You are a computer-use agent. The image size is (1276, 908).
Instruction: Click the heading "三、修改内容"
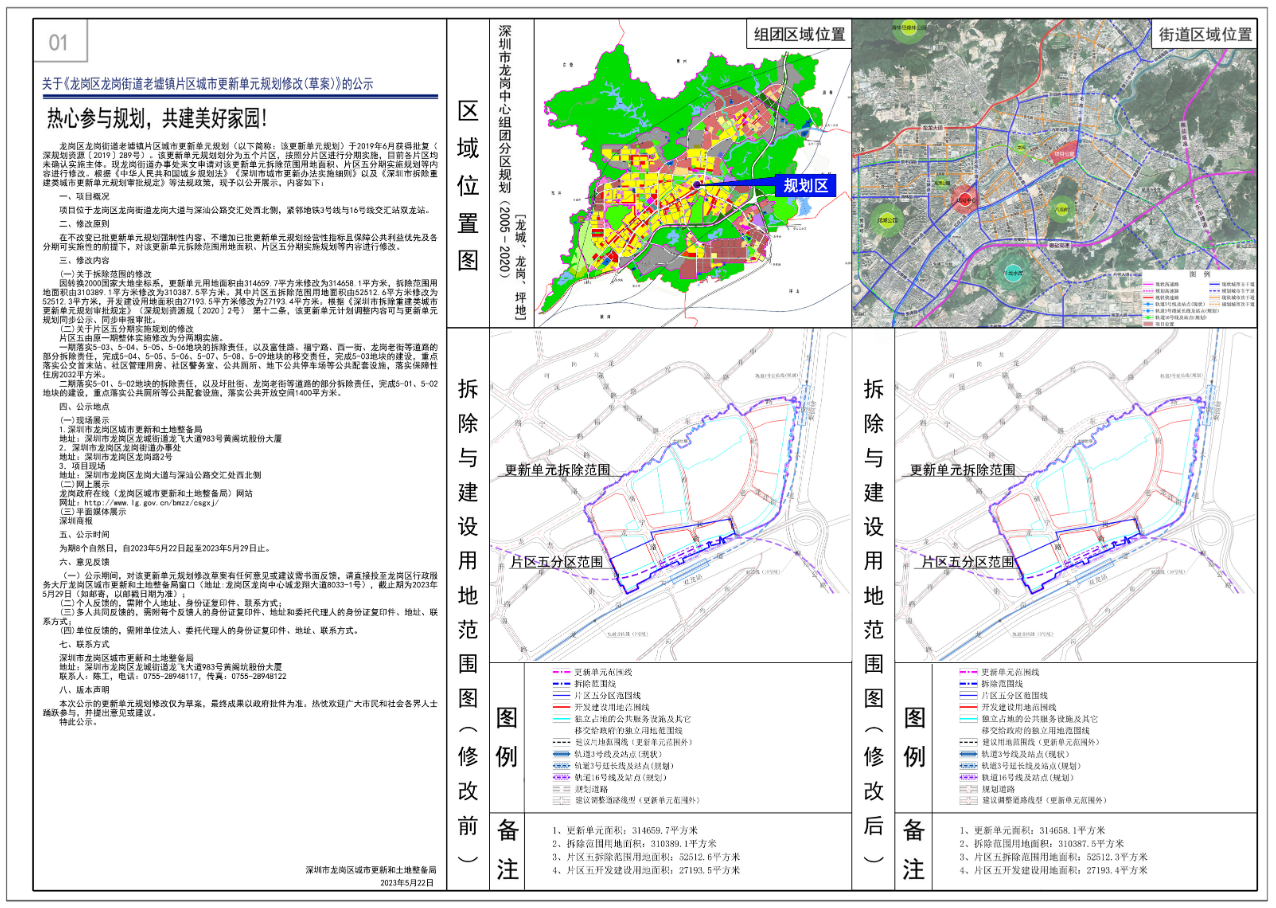tap(84, 259)
